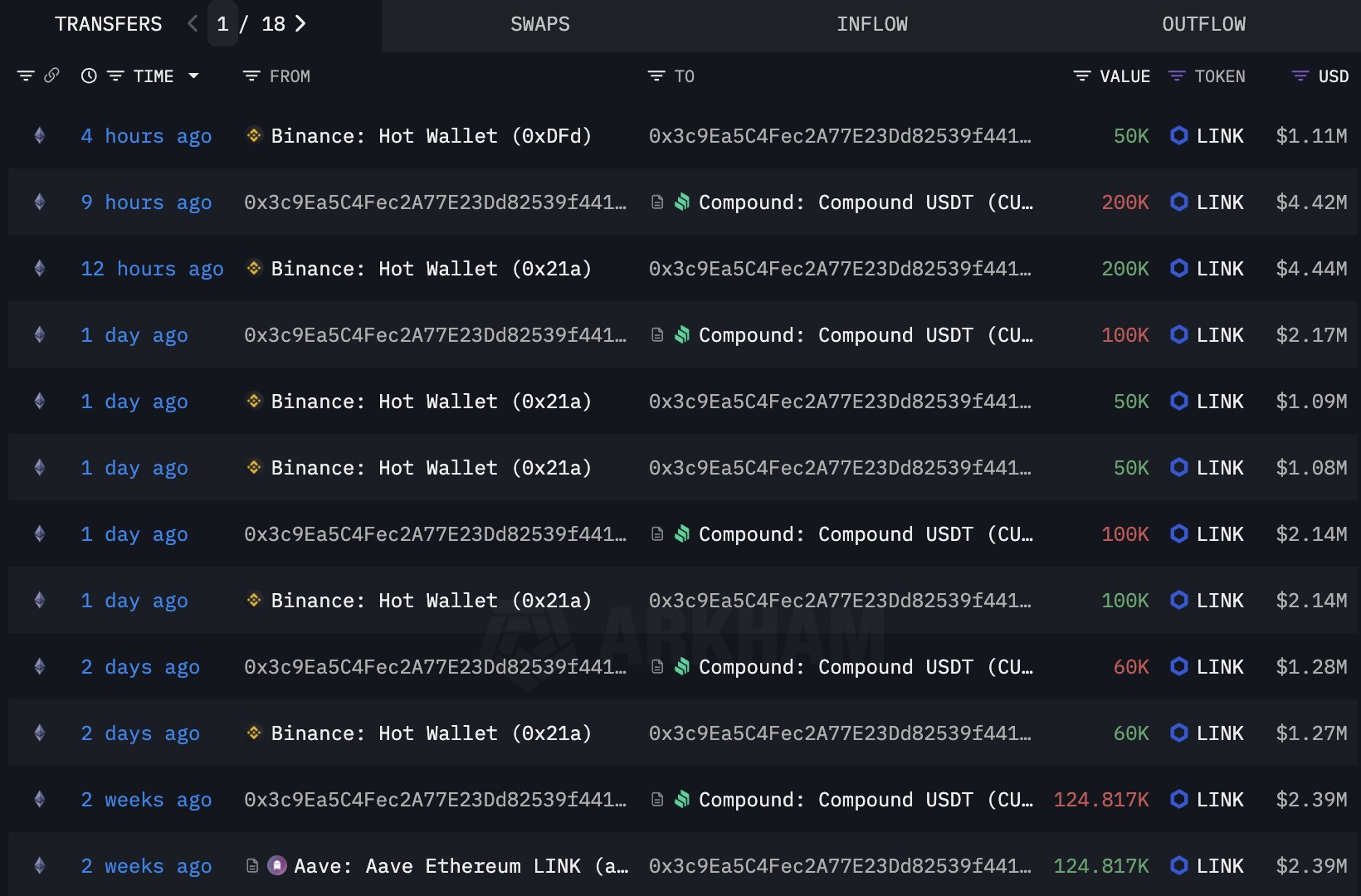This screenshot has height=896, width=1361.
Task: Open sender address on the $1.28M row
Action: 435,667
